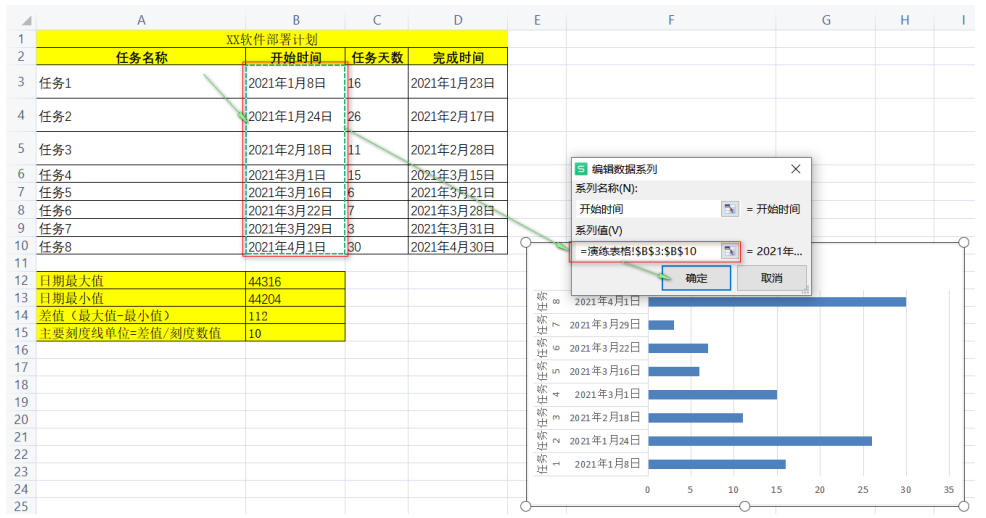Viewport: 986px width, 518px height.
Task: Click the chart's bottom-center resize handle
Action: click(x=745, y=506)
